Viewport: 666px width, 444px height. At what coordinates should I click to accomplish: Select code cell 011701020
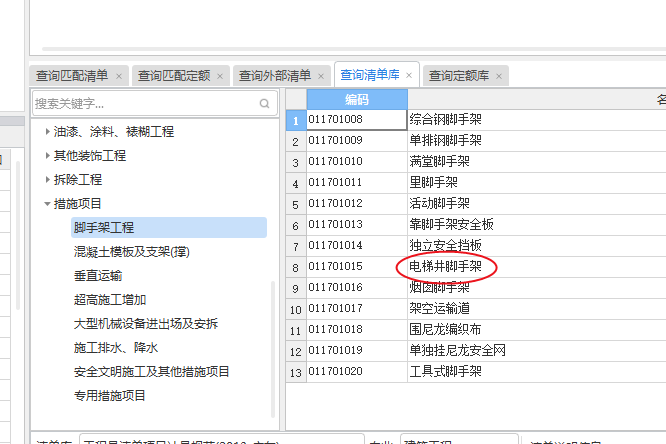[x=357, y=372]
